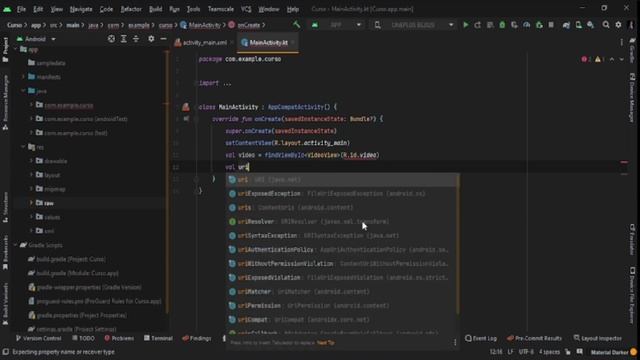The height and width of the screenshot is (360, 640).
Task: Click the gutter icon beside class MainActivity
Action: tap(186, 107)
